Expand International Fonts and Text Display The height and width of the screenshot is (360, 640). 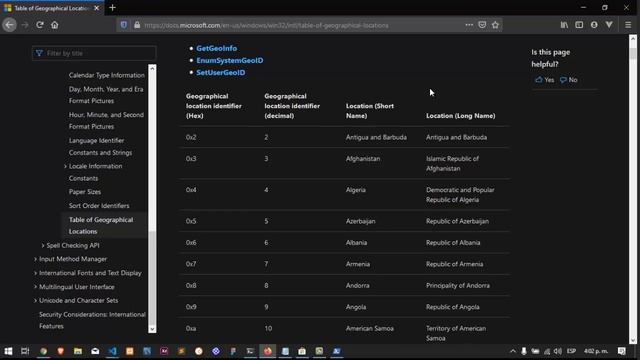coord(36,273)
